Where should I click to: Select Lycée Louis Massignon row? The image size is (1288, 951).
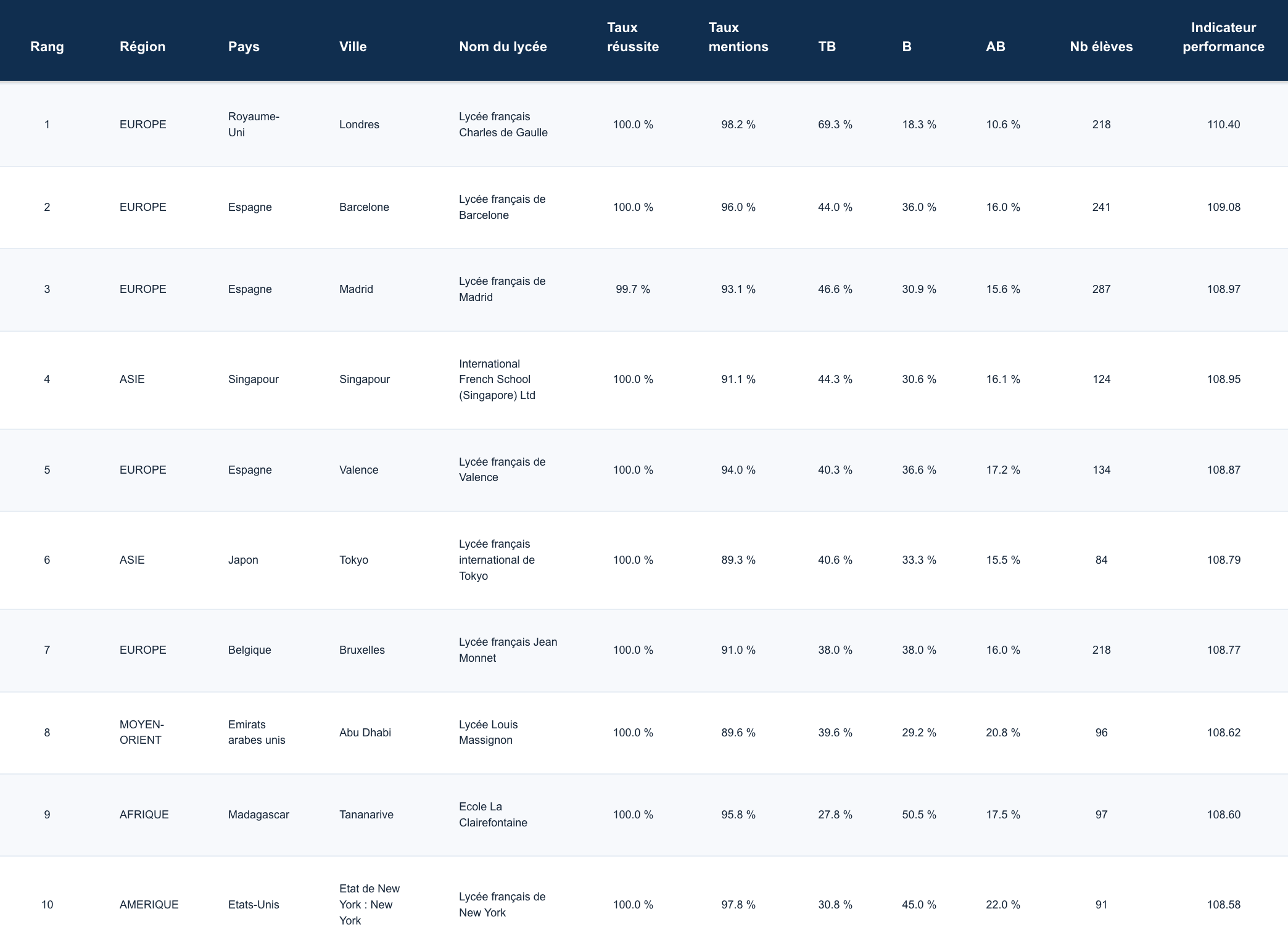tap(488, 733)
